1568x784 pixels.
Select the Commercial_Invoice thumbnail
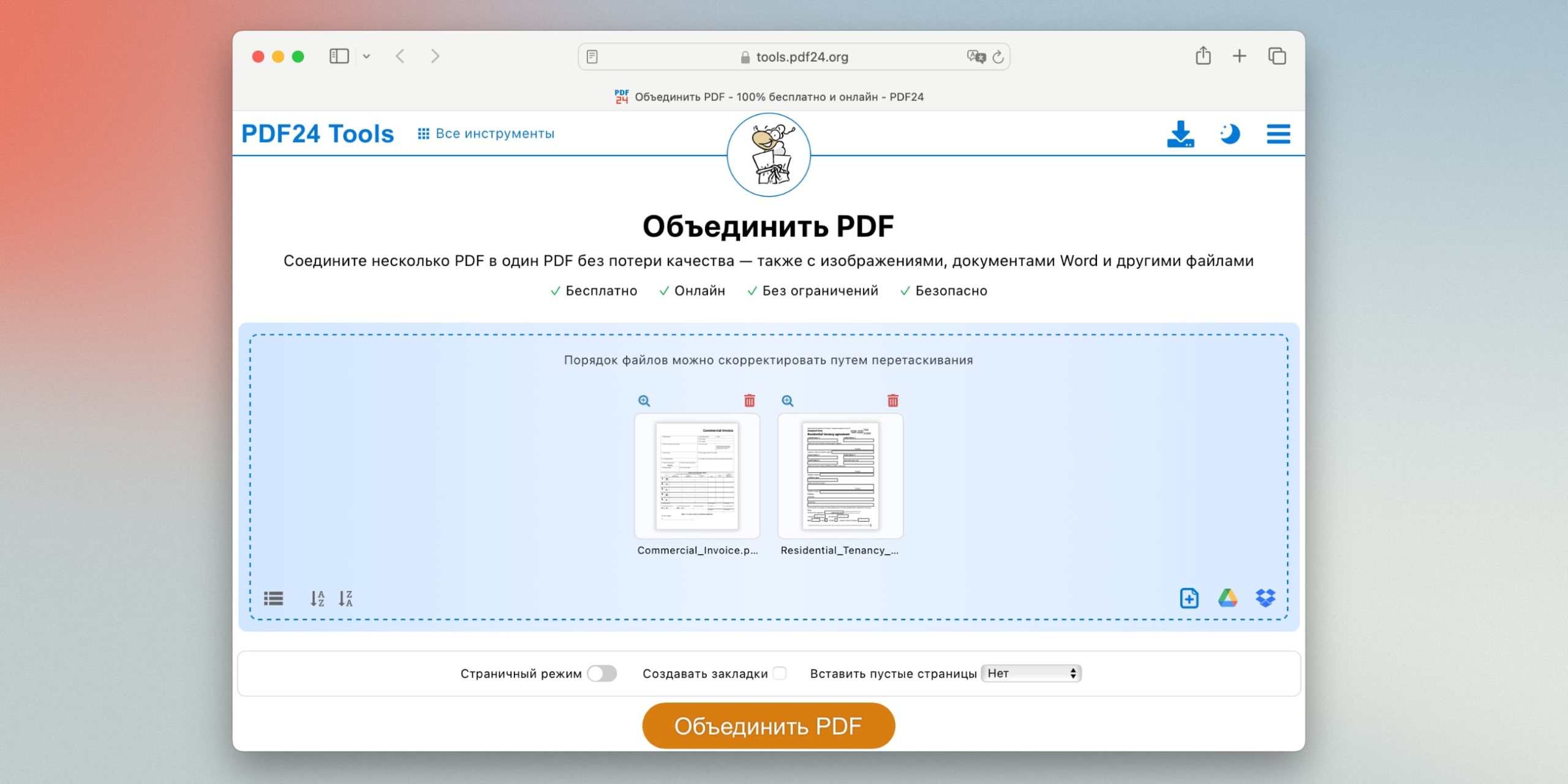[697, 476]
